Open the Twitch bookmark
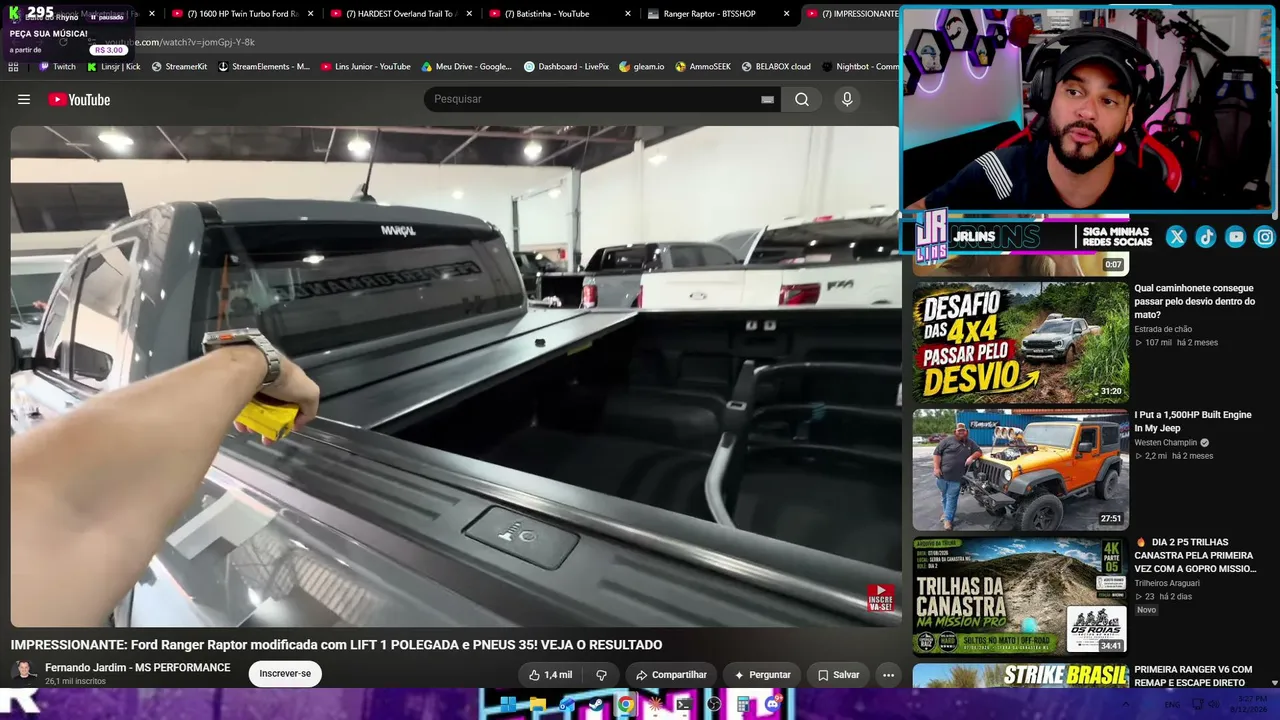This screenshot has height=720, width=1280. (x=57, y=67)
